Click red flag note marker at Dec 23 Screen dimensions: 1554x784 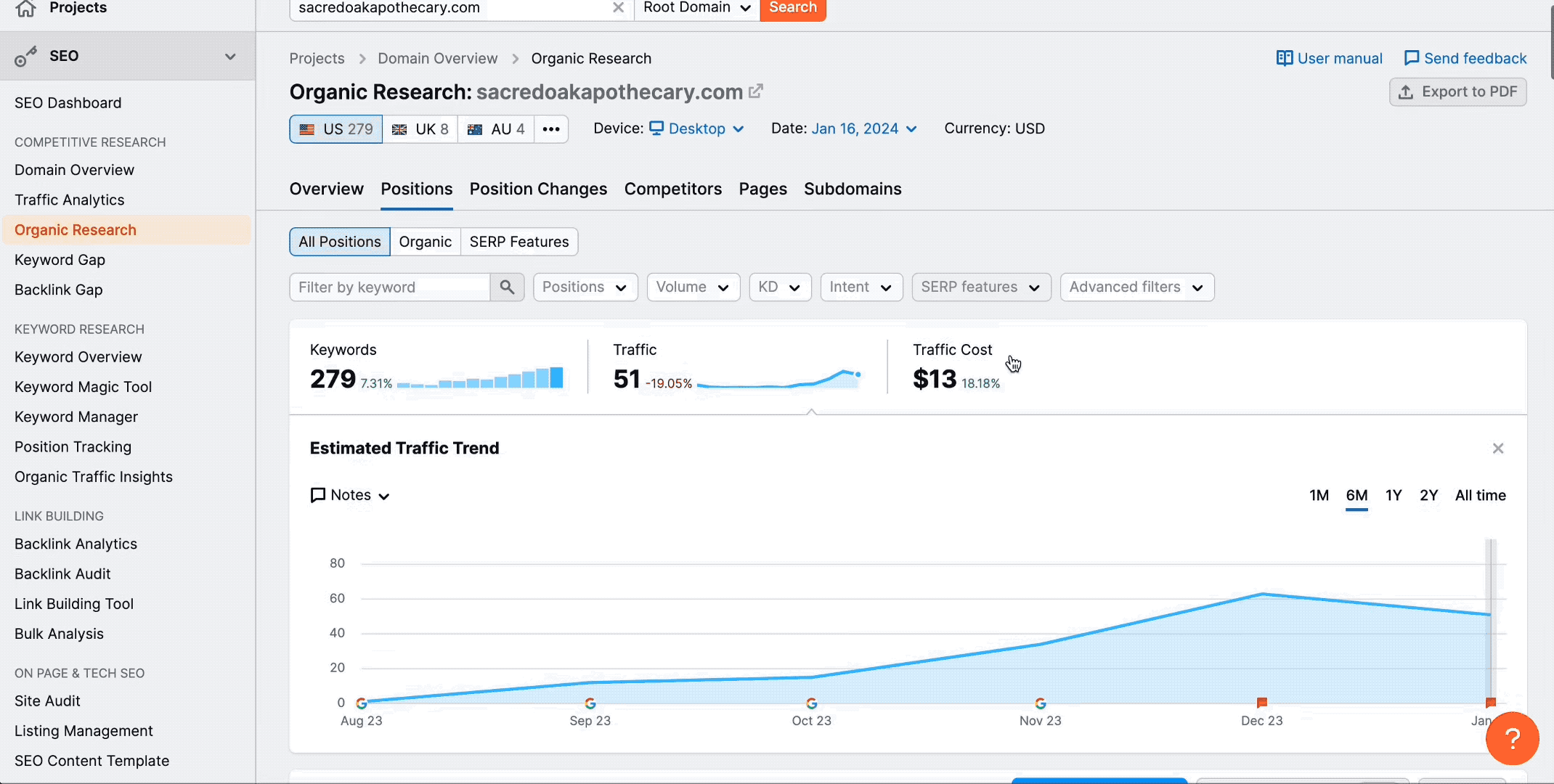(1262, 702)
